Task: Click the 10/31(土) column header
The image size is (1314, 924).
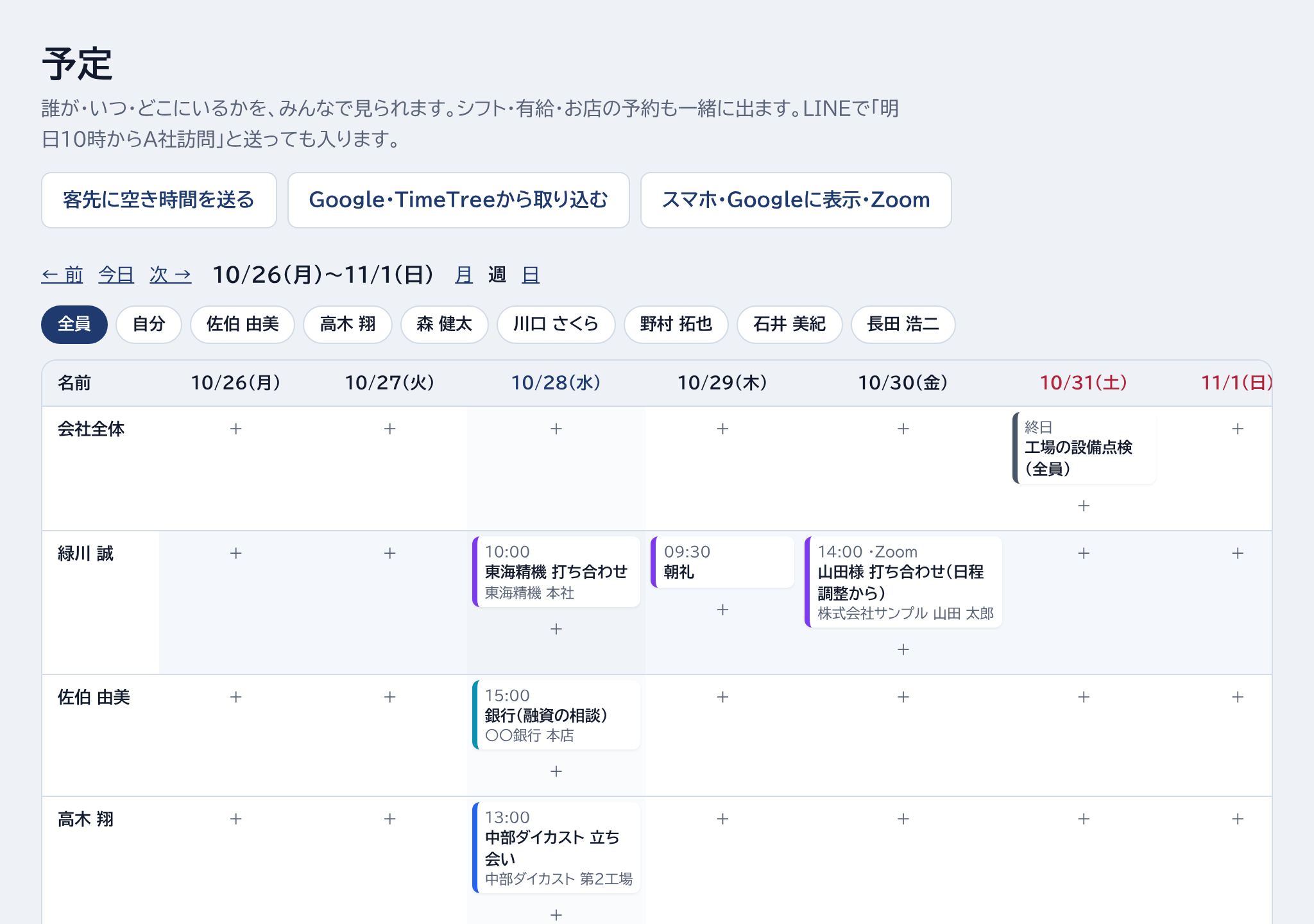Action: (x=1084, y=383)
